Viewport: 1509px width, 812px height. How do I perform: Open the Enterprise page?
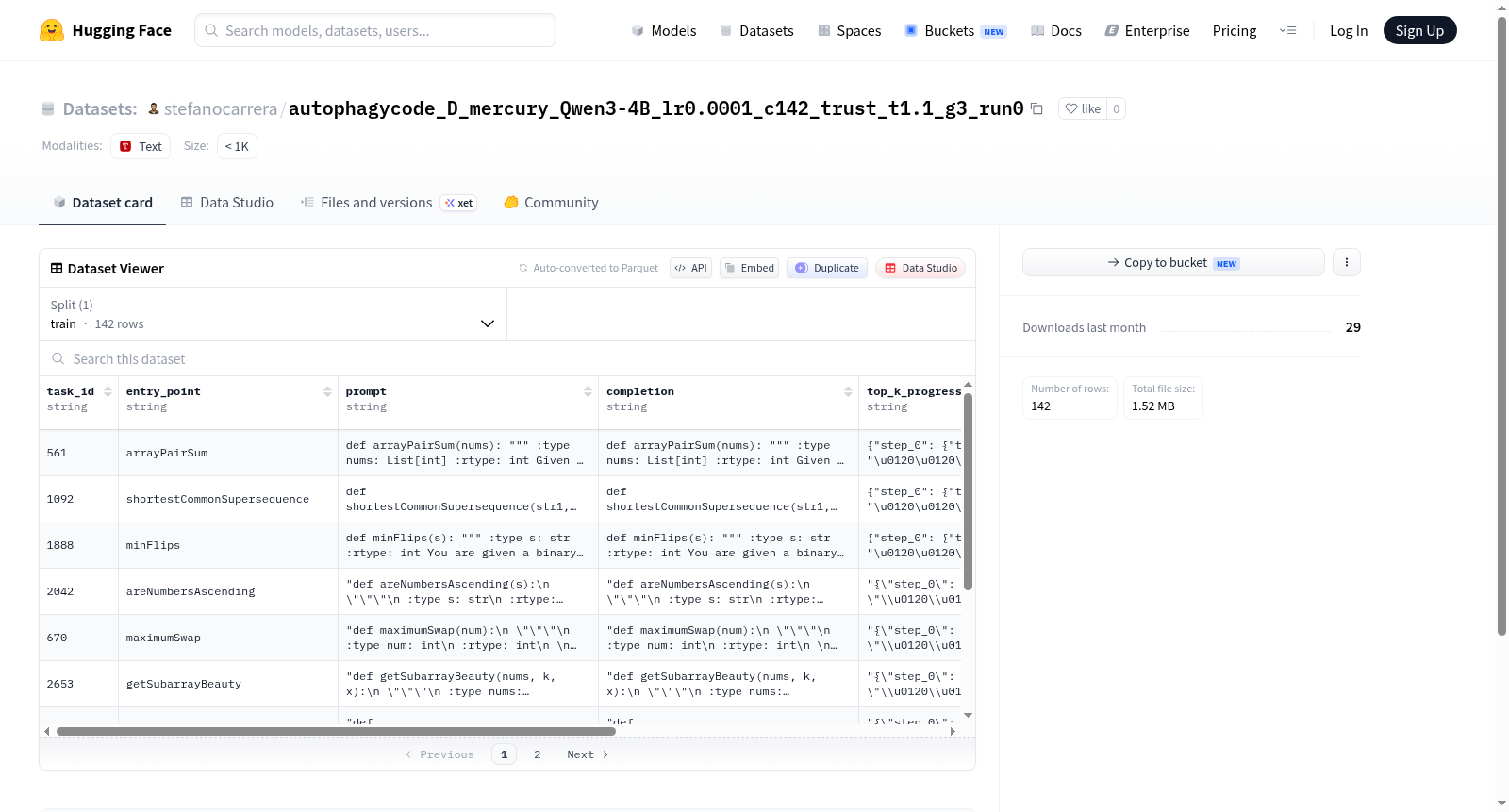pos(1147,30)
